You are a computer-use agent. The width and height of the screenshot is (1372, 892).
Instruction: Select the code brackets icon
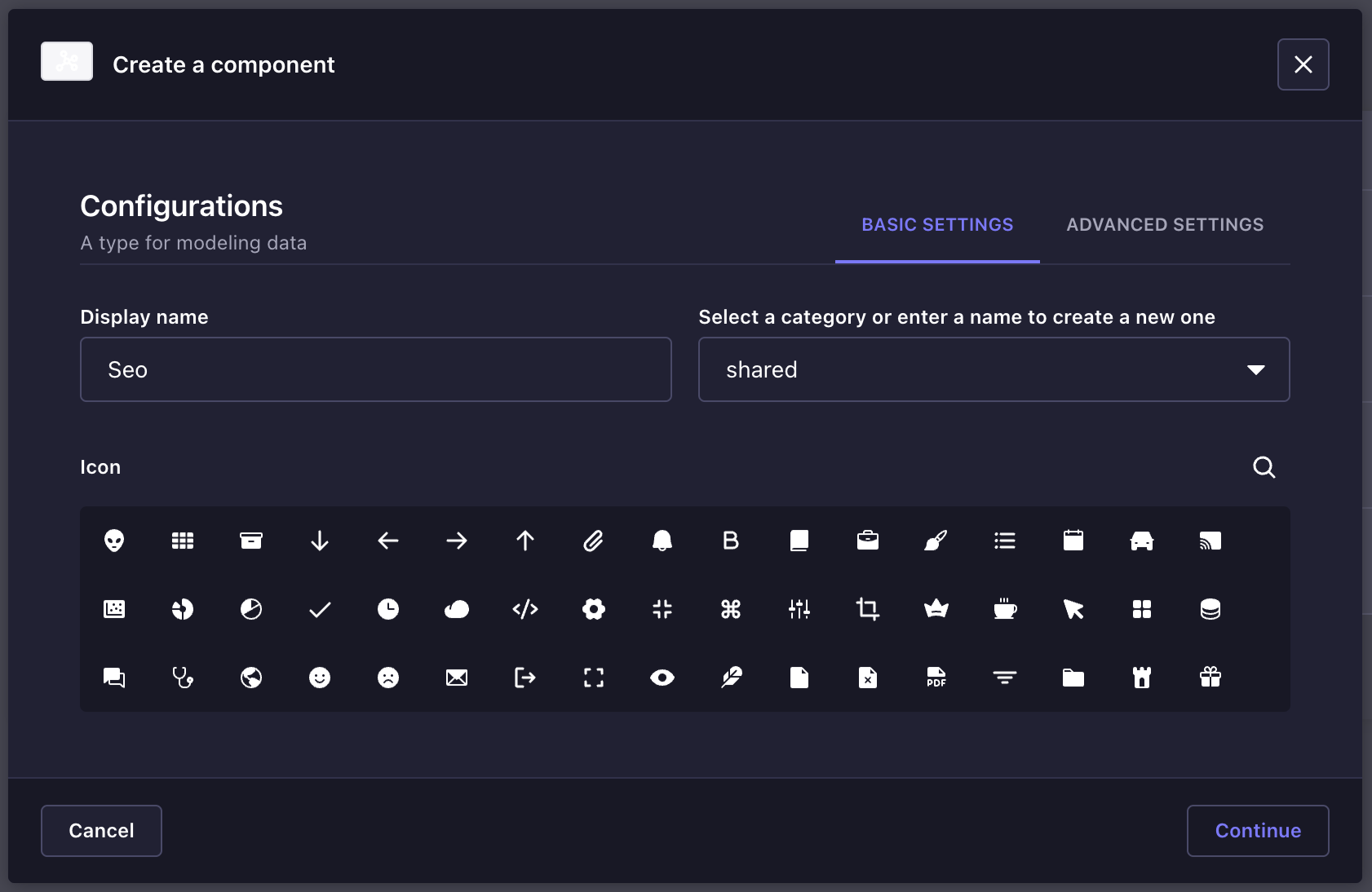pyautogui.click(x=526, y=609)
